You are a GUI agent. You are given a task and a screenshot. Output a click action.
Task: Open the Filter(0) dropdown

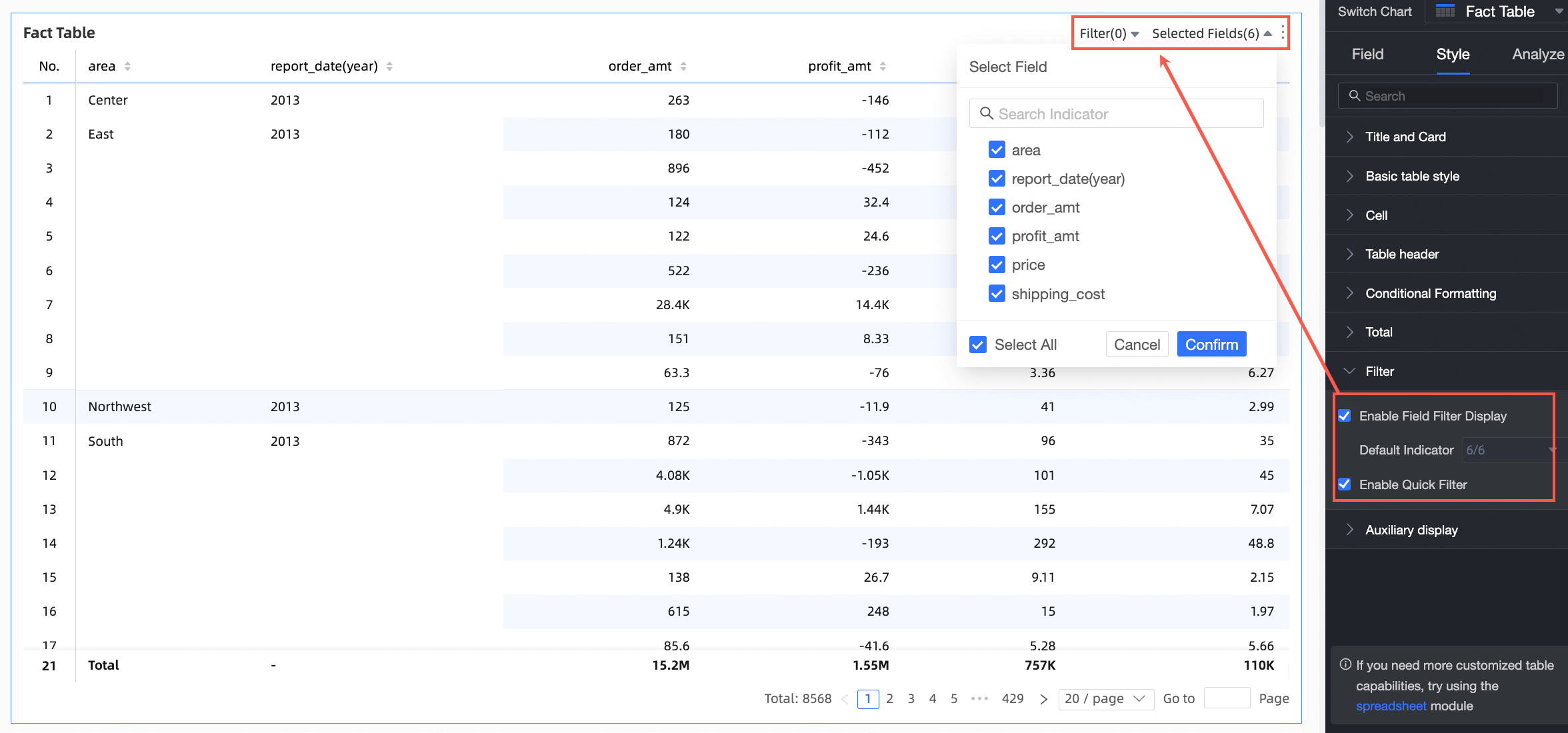point(1109,33)
